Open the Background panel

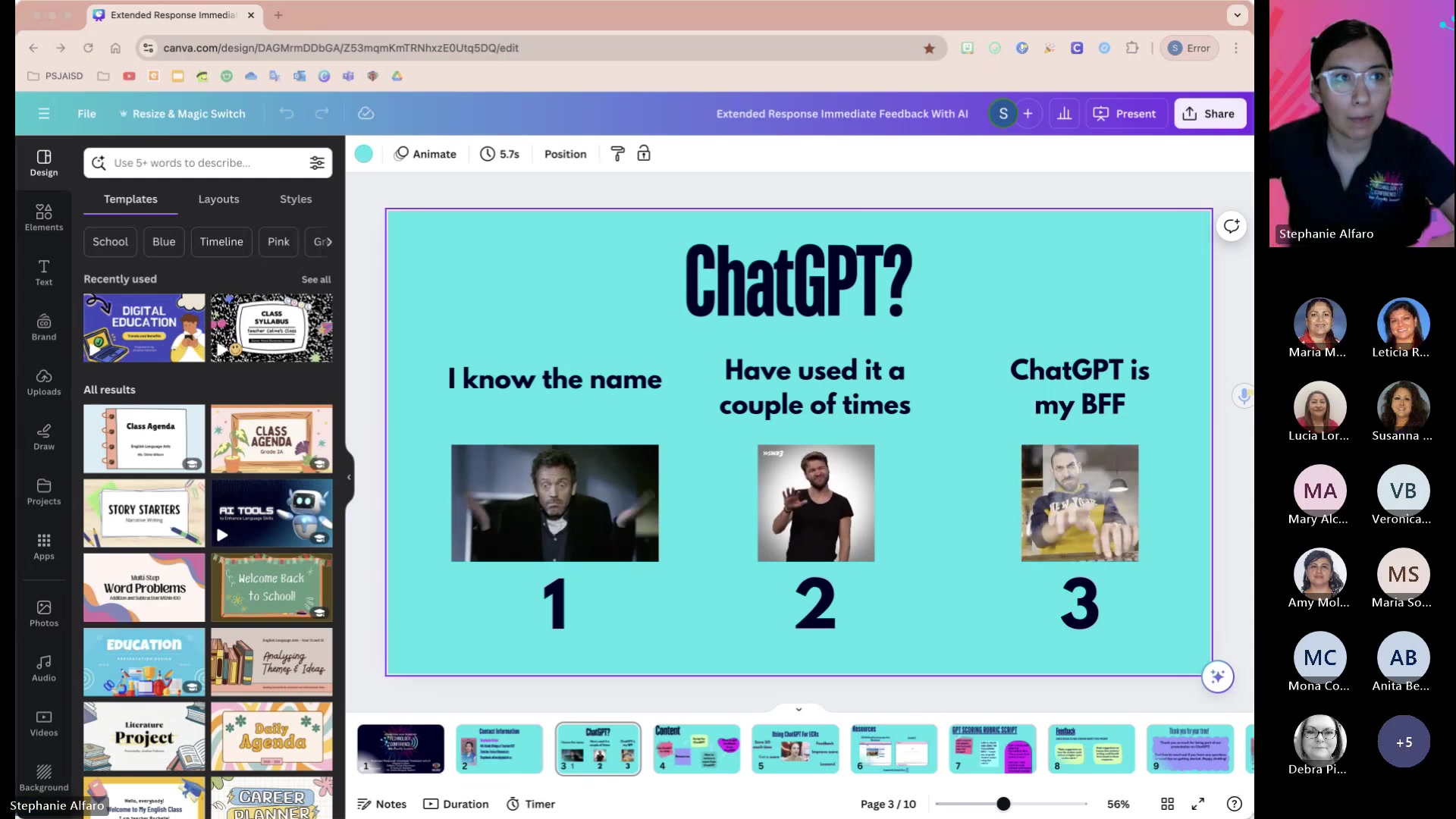coord(44,777)
